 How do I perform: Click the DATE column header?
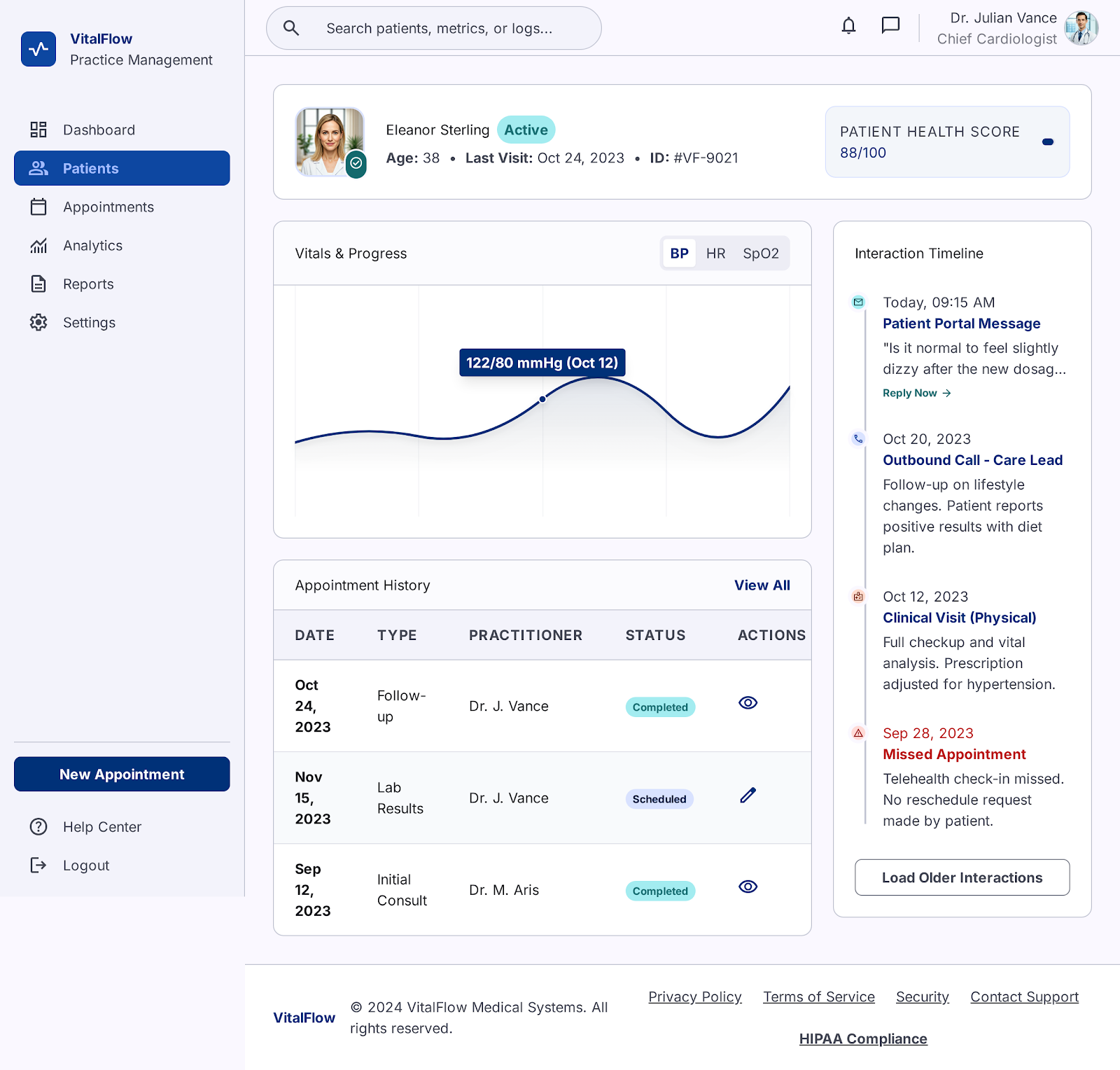pyautogui.click(x=314, y=635)
